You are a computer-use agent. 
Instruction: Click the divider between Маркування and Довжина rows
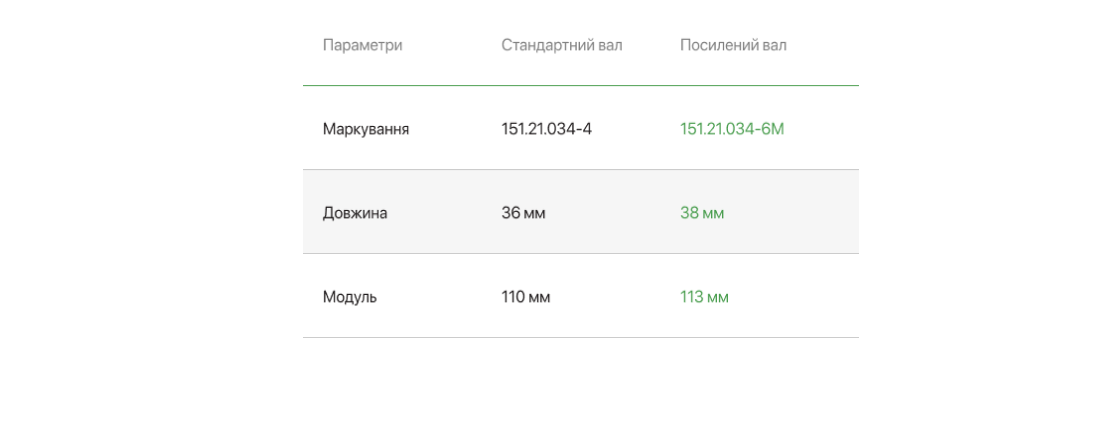(581, 170)
